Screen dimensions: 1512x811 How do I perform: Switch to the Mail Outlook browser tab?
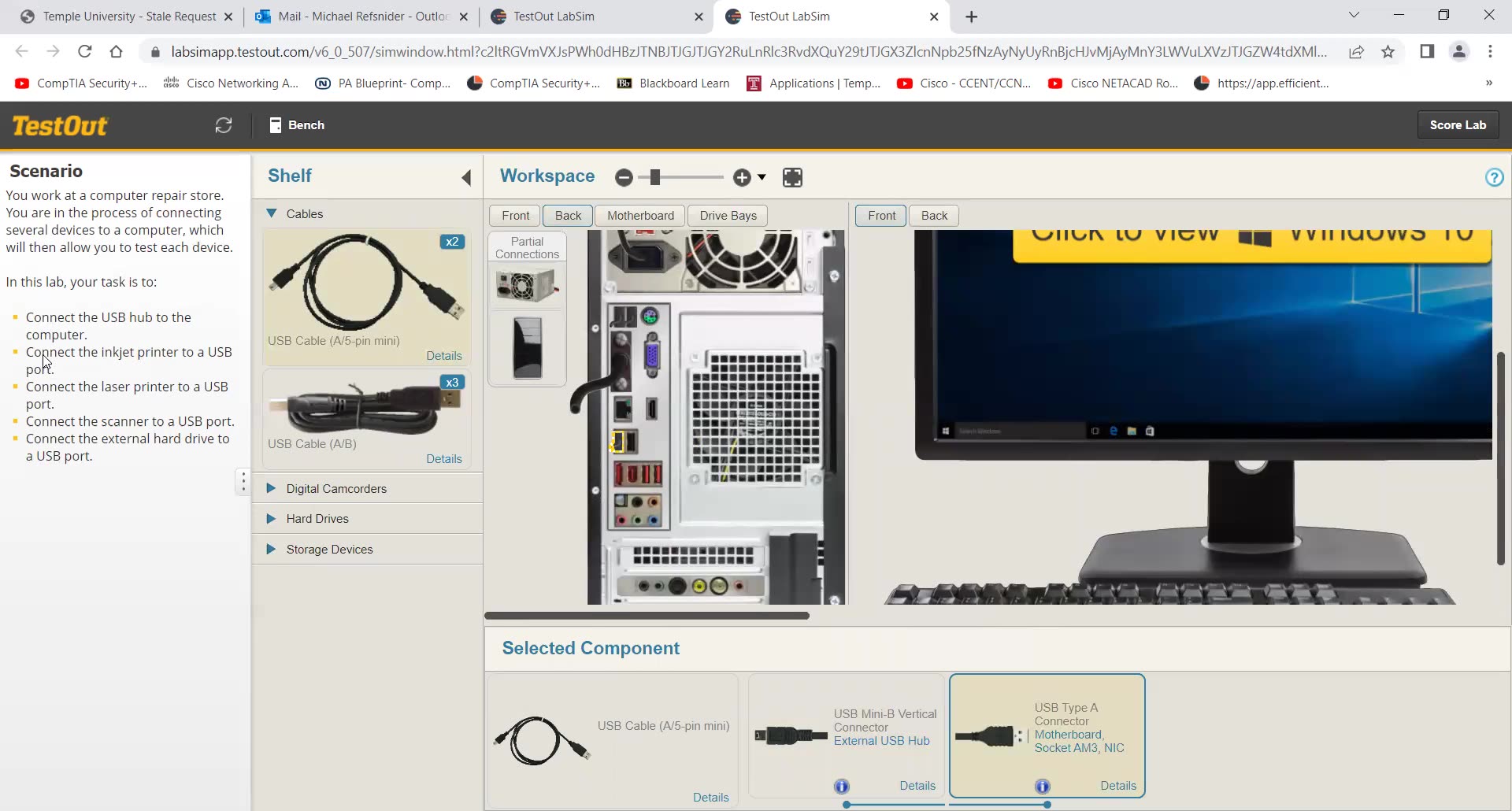click(362, 17)
